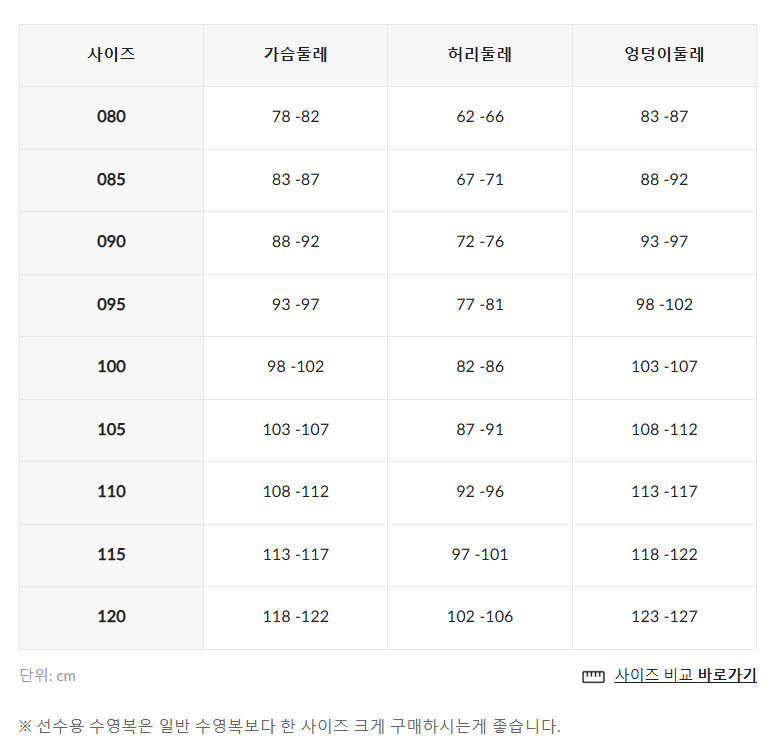Click the ruler icon beside size comparison
The height and width of the screenshot is (754, 770).
(593, 676)
